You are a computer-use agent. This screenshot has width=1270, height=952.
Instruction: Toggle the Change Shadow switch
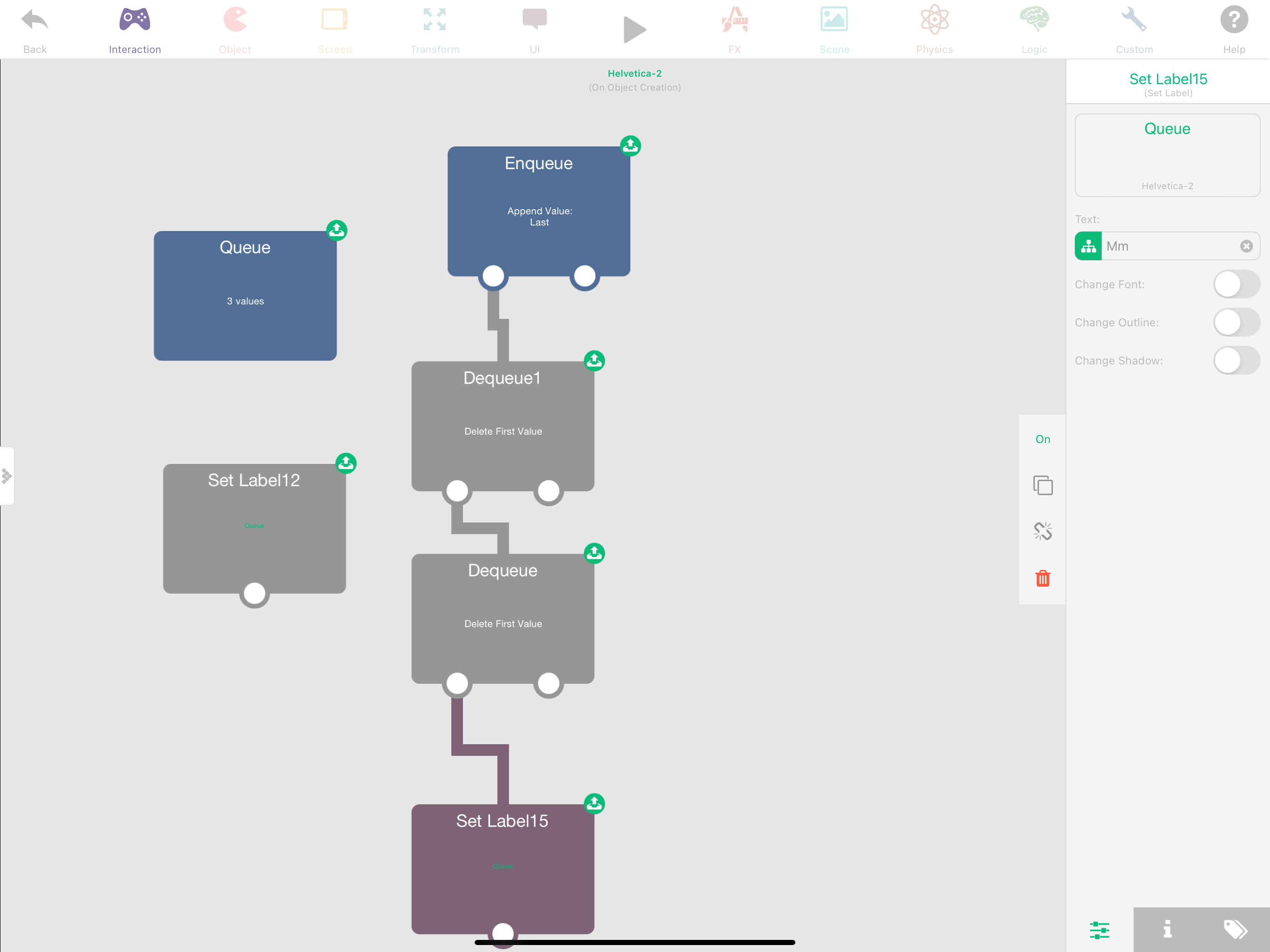pyautogui.click(x=1236, y=361)
